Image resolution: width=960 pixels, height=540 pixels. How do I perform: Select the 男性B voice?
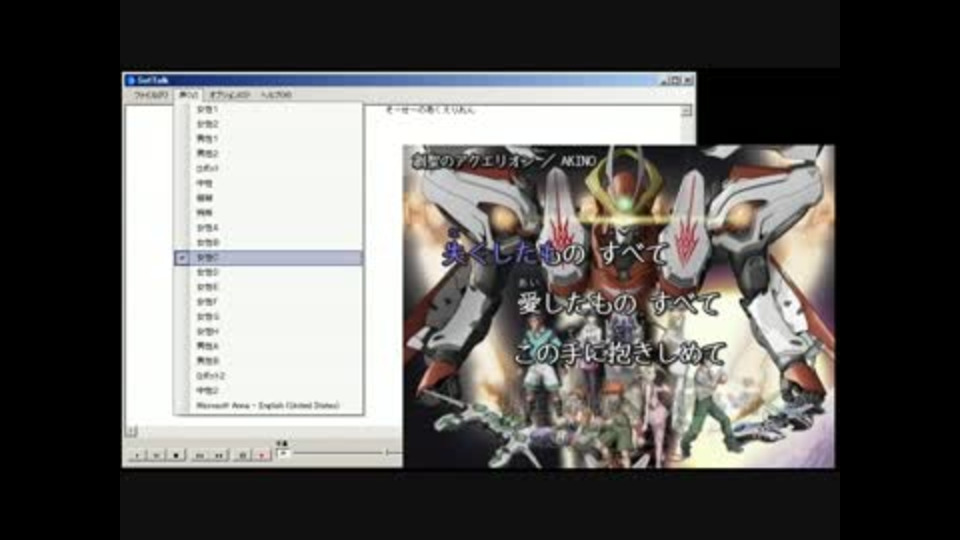(269, 361)
